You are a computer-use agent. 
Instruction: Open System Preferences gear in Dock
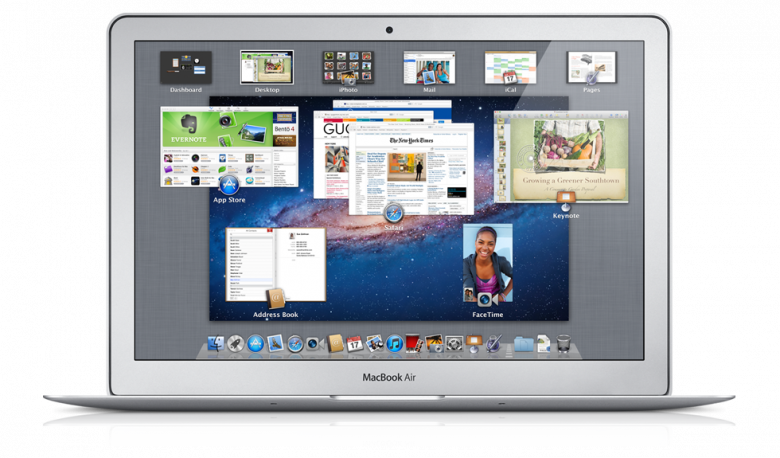click(454, 344)
